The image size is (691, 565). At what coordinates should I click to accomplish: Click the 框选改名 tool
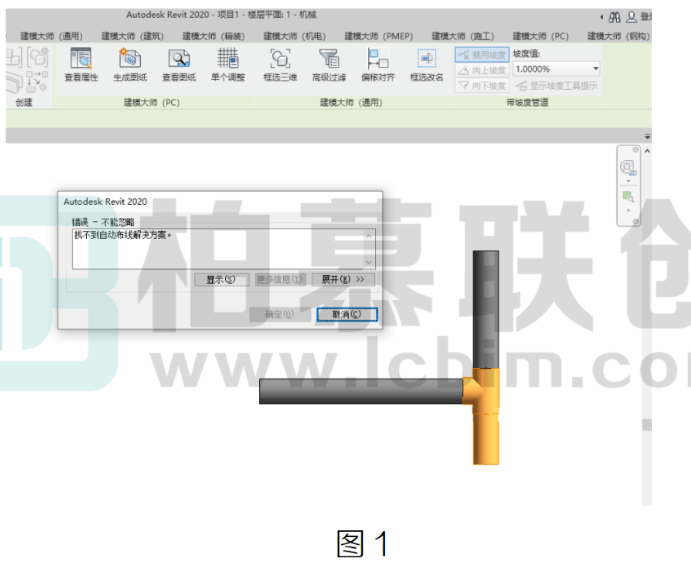(427, 65)
